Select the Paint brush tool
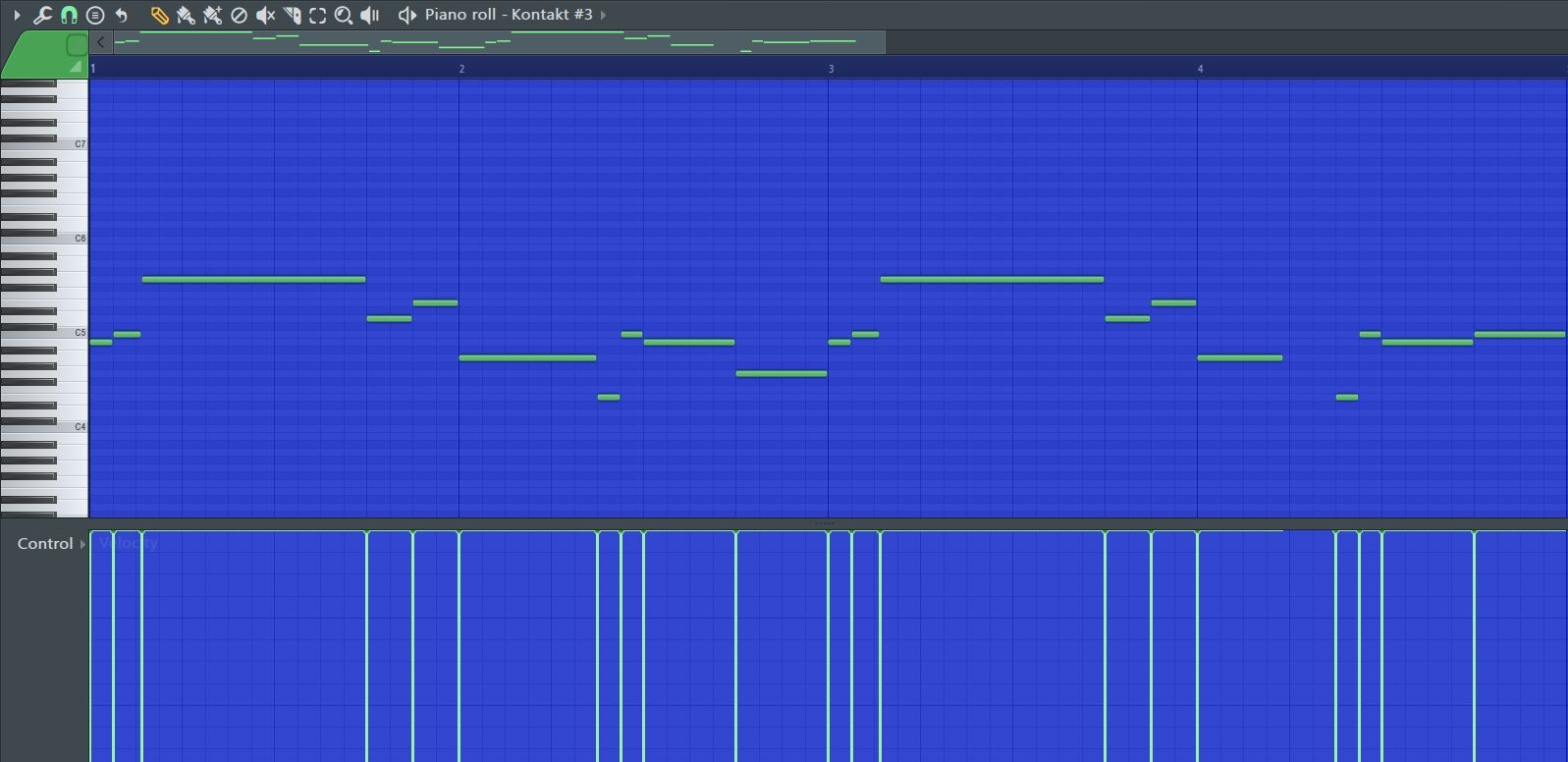 coord(186,15)
